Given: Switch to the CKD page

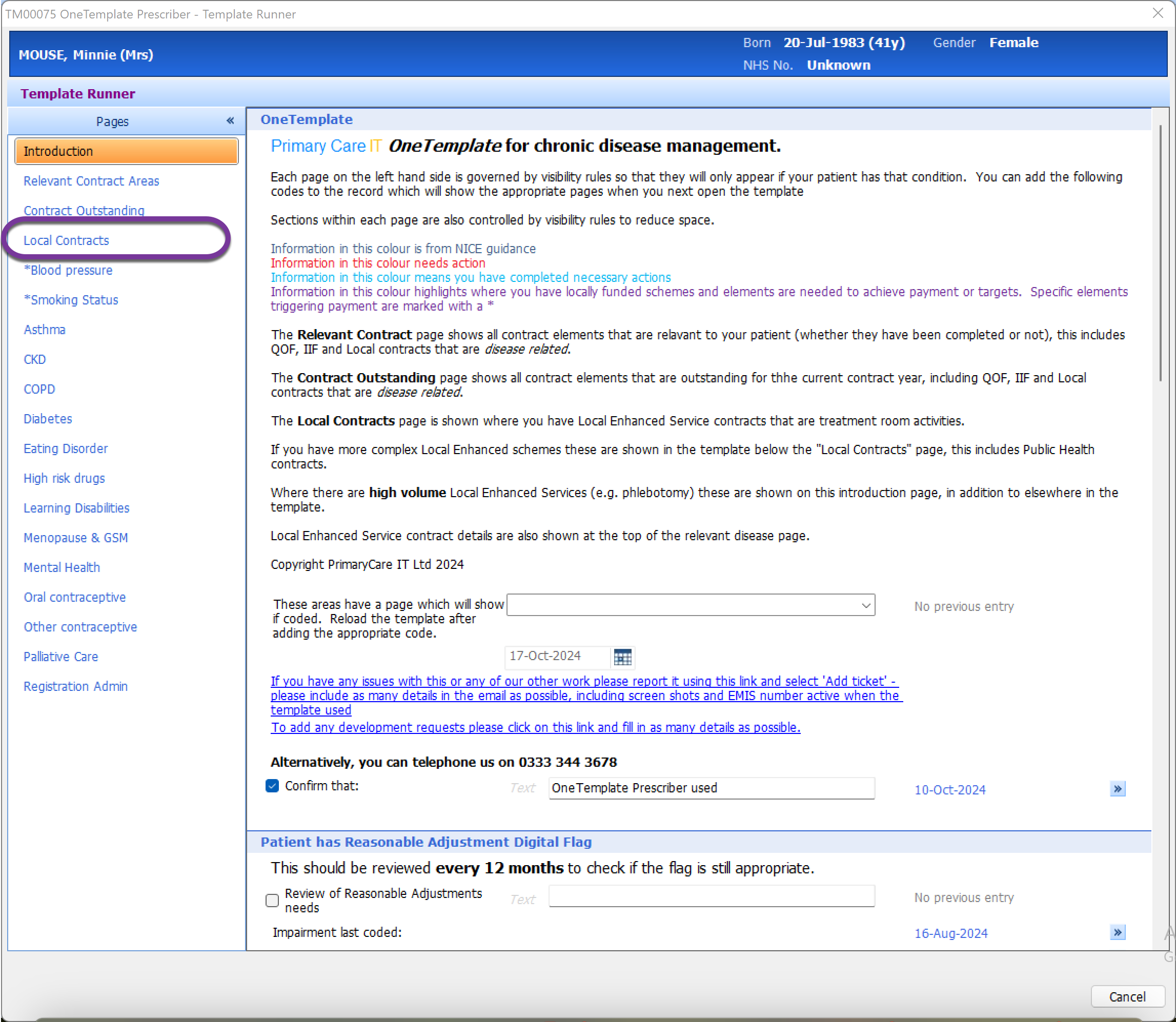Looking at the screenshot, I should point(35,359).
